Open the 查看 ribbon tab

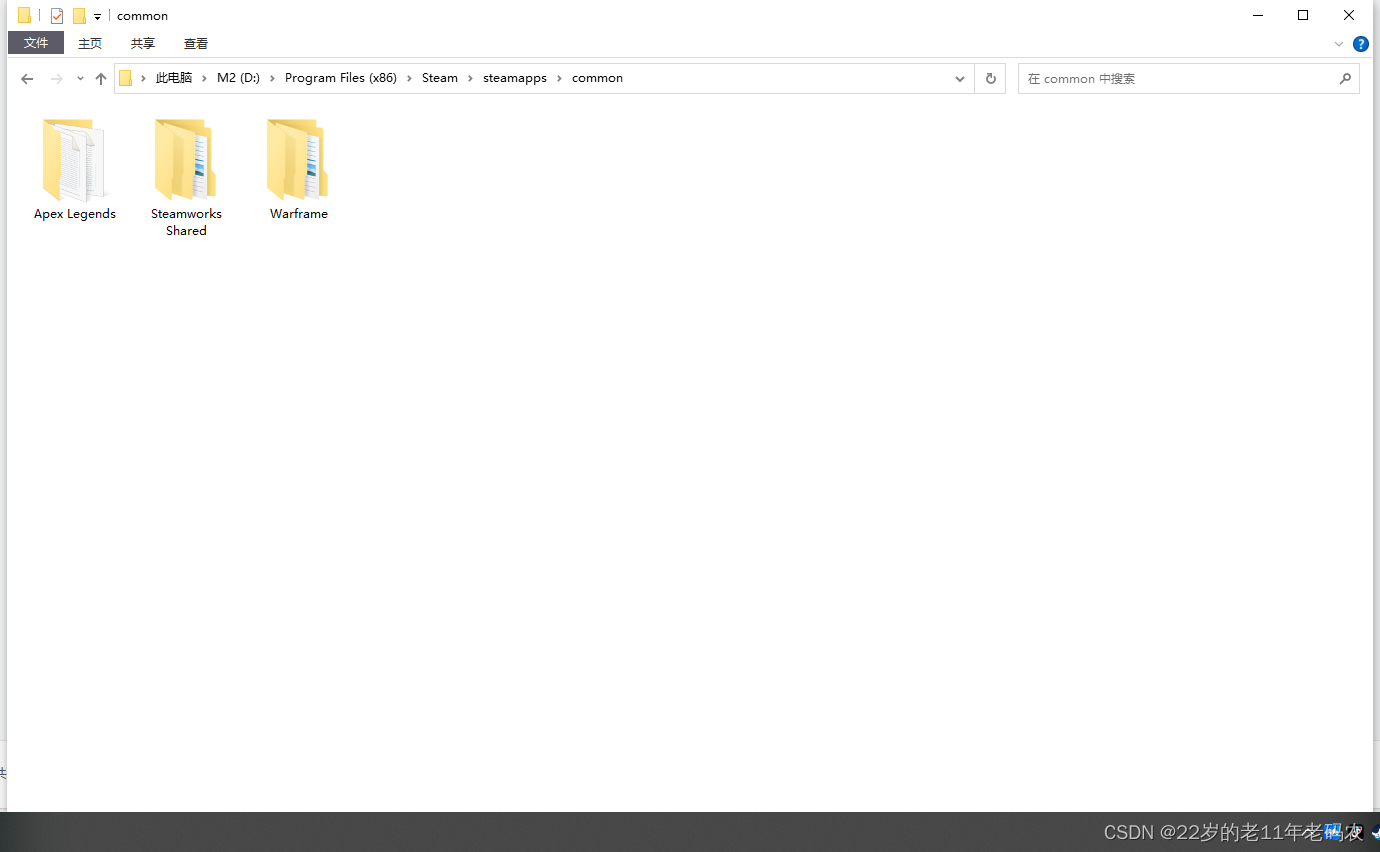196,43
